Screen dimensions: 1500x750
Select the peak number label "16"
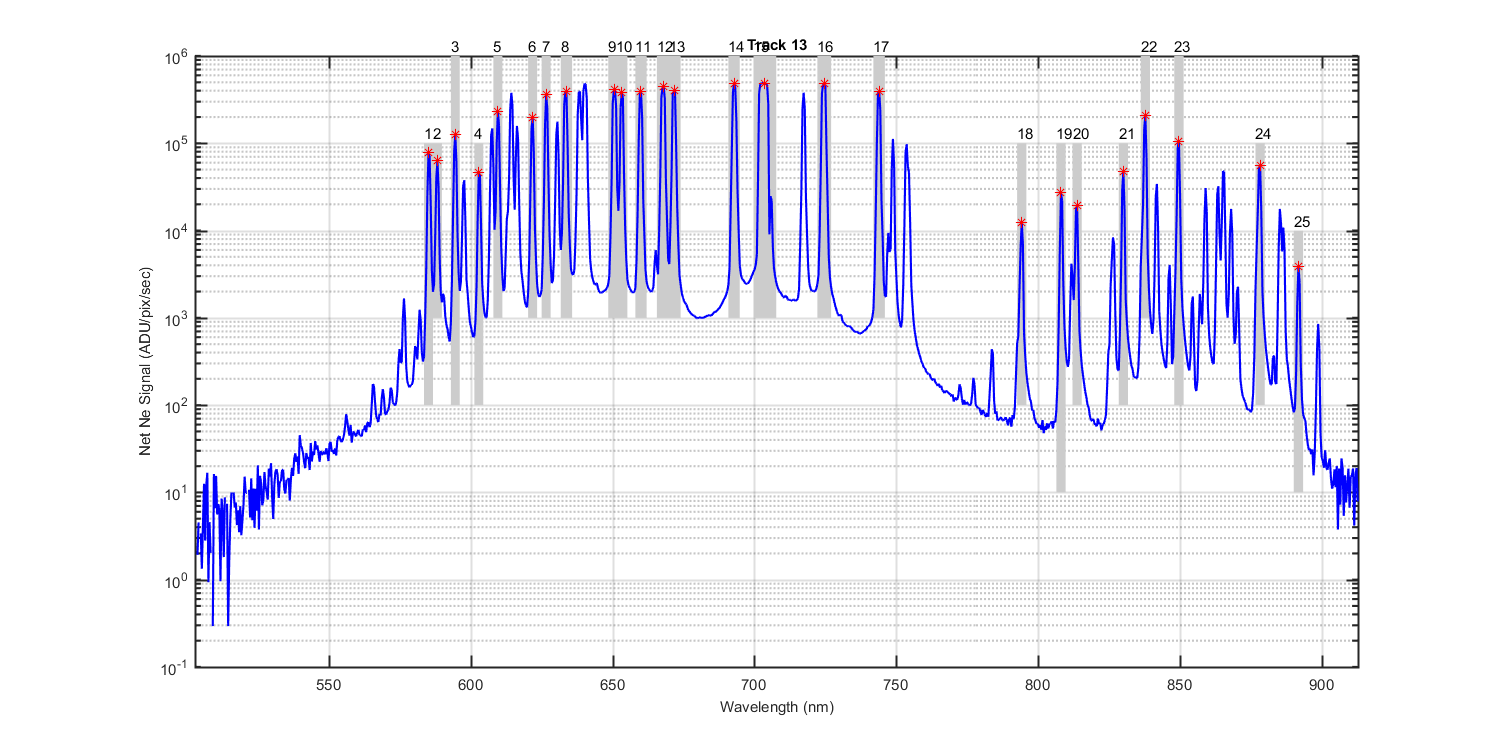(825, 47)
